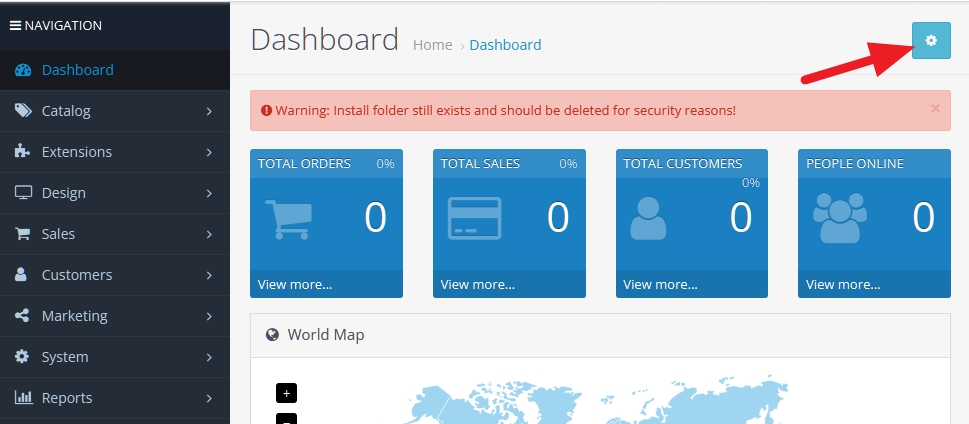Open the Marketing menu item

115,316
